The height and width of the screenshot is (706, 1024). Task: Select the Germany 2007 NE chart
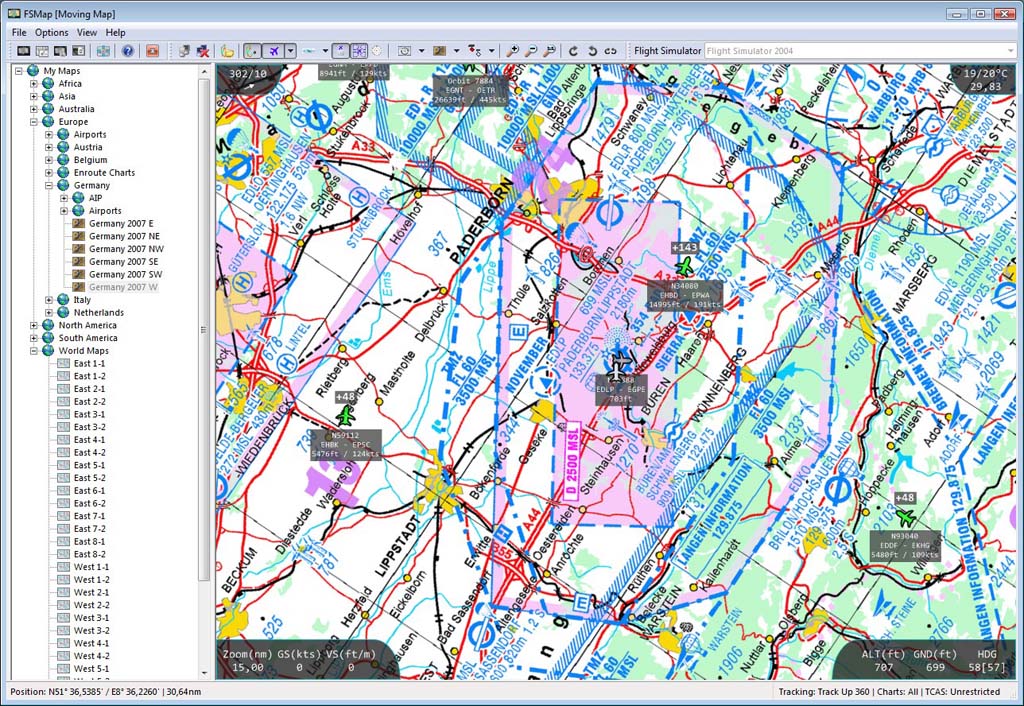click(124, 236)
